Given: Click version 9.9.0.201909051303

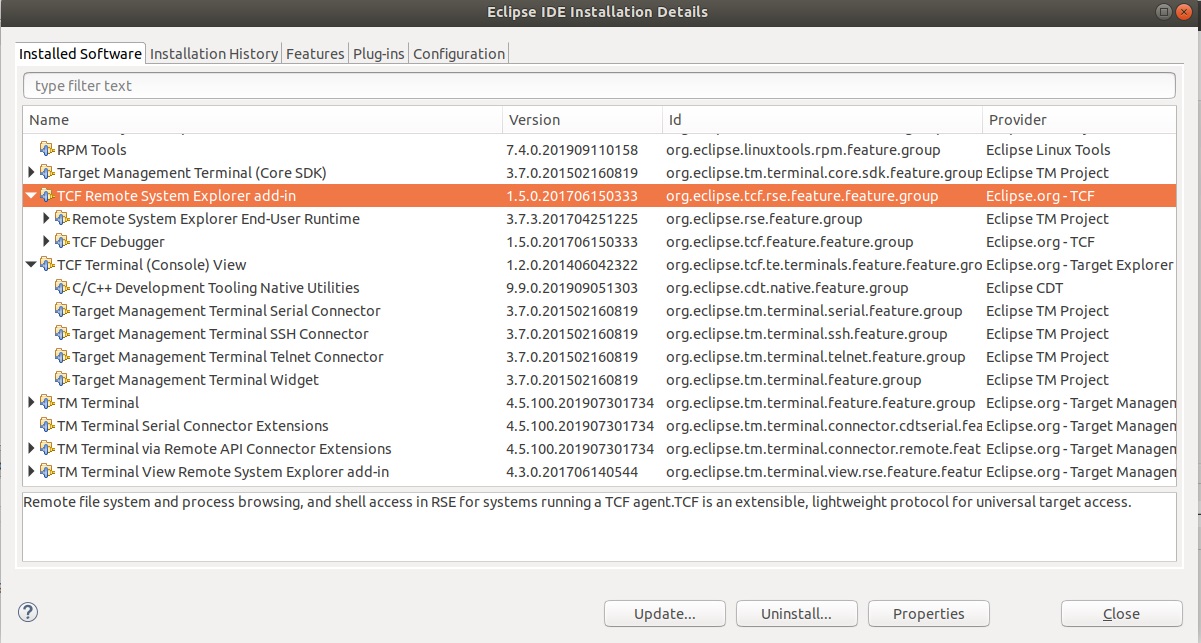Looking at the screenshot, I should 572,288.
